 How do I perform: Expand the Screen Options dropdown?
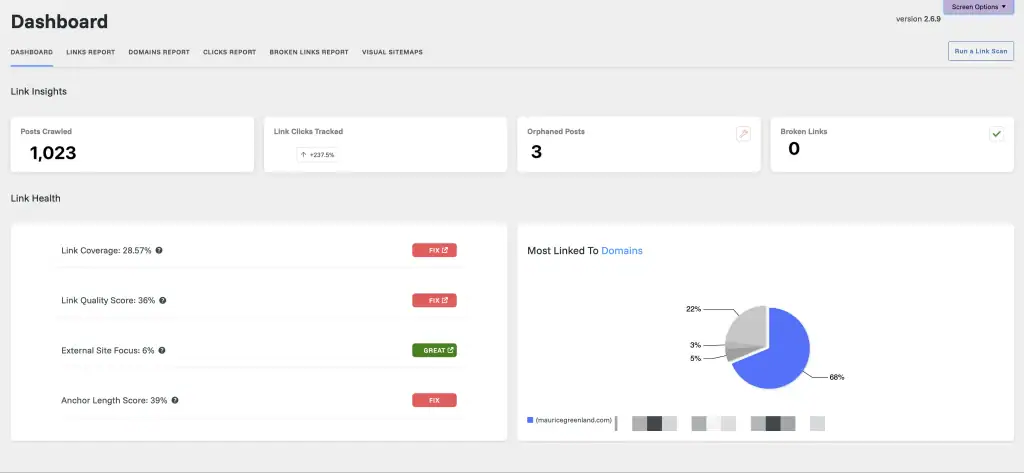[979, 7]
